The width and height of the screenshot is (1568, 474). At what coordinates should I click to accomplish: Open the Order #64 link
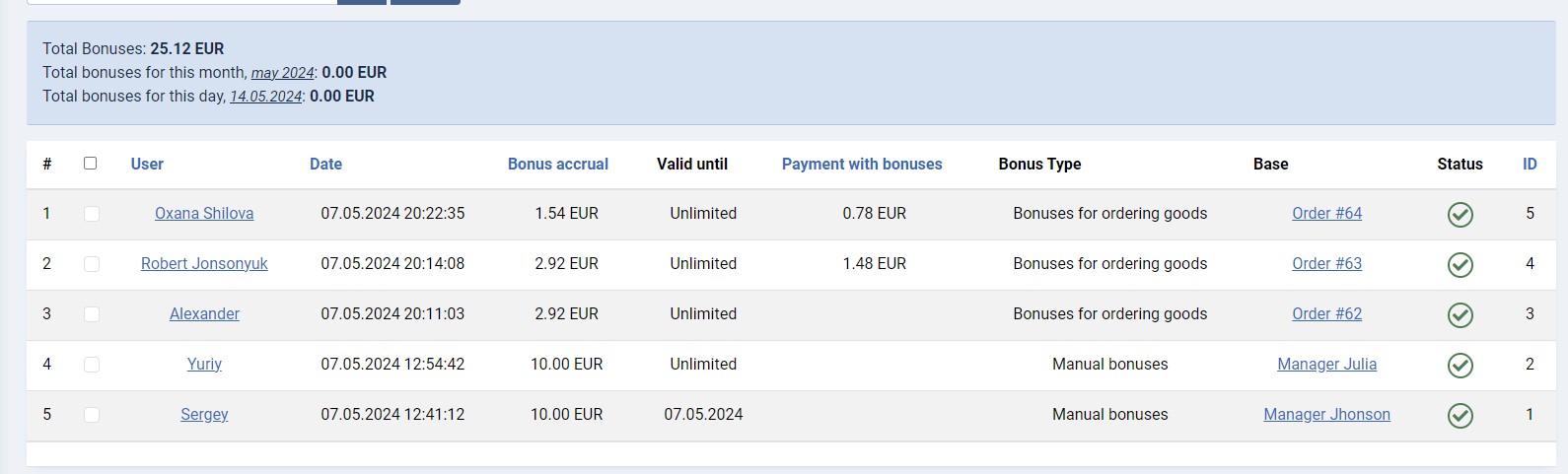1326,214
